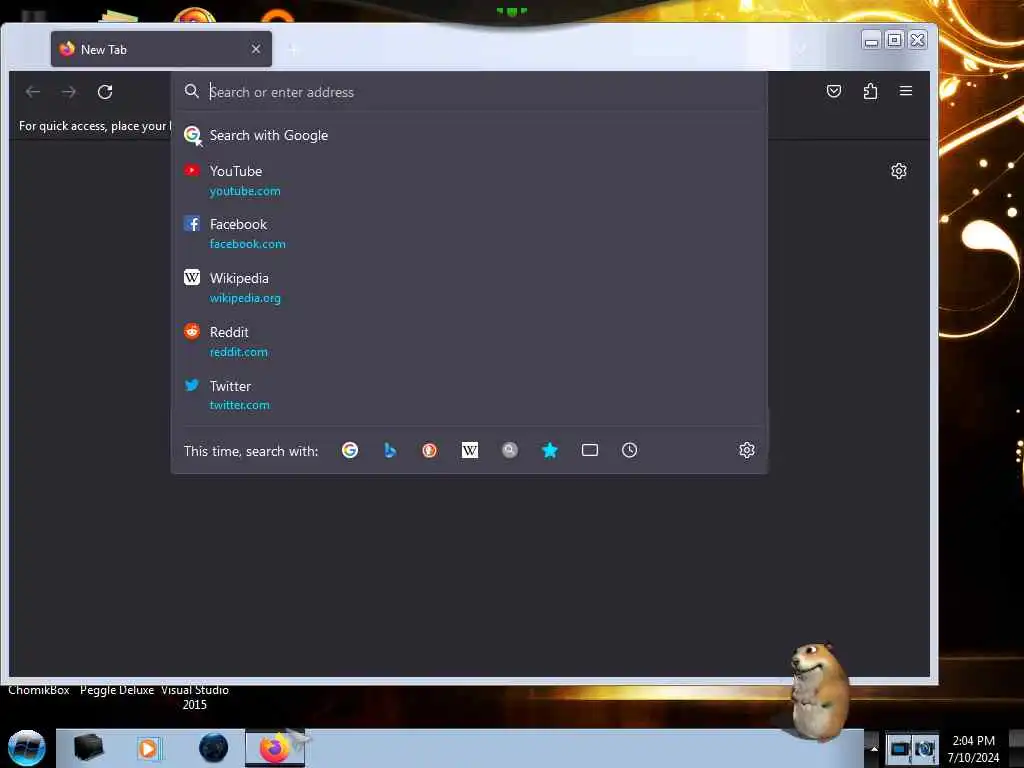Go back with the back arrow
The width and height of the screenshot is (1024, 768).
33,91
